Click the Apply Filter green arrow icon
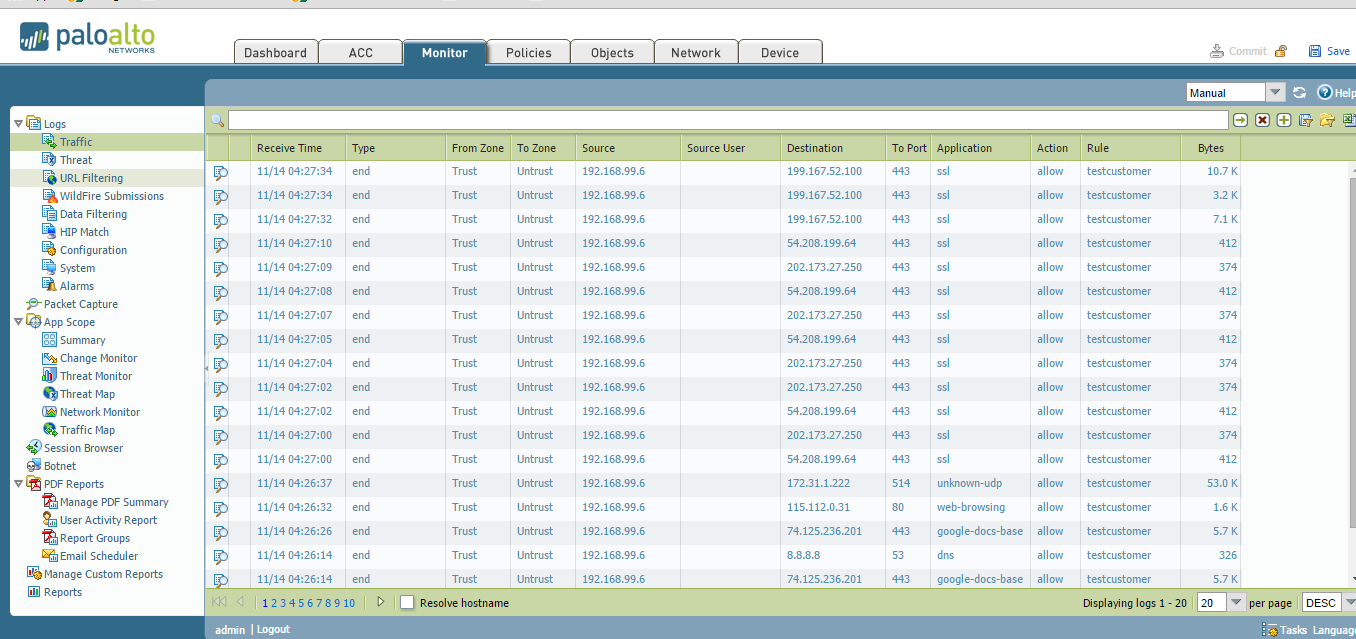This screenshot has width=1356, height=639. (1240, 120)
